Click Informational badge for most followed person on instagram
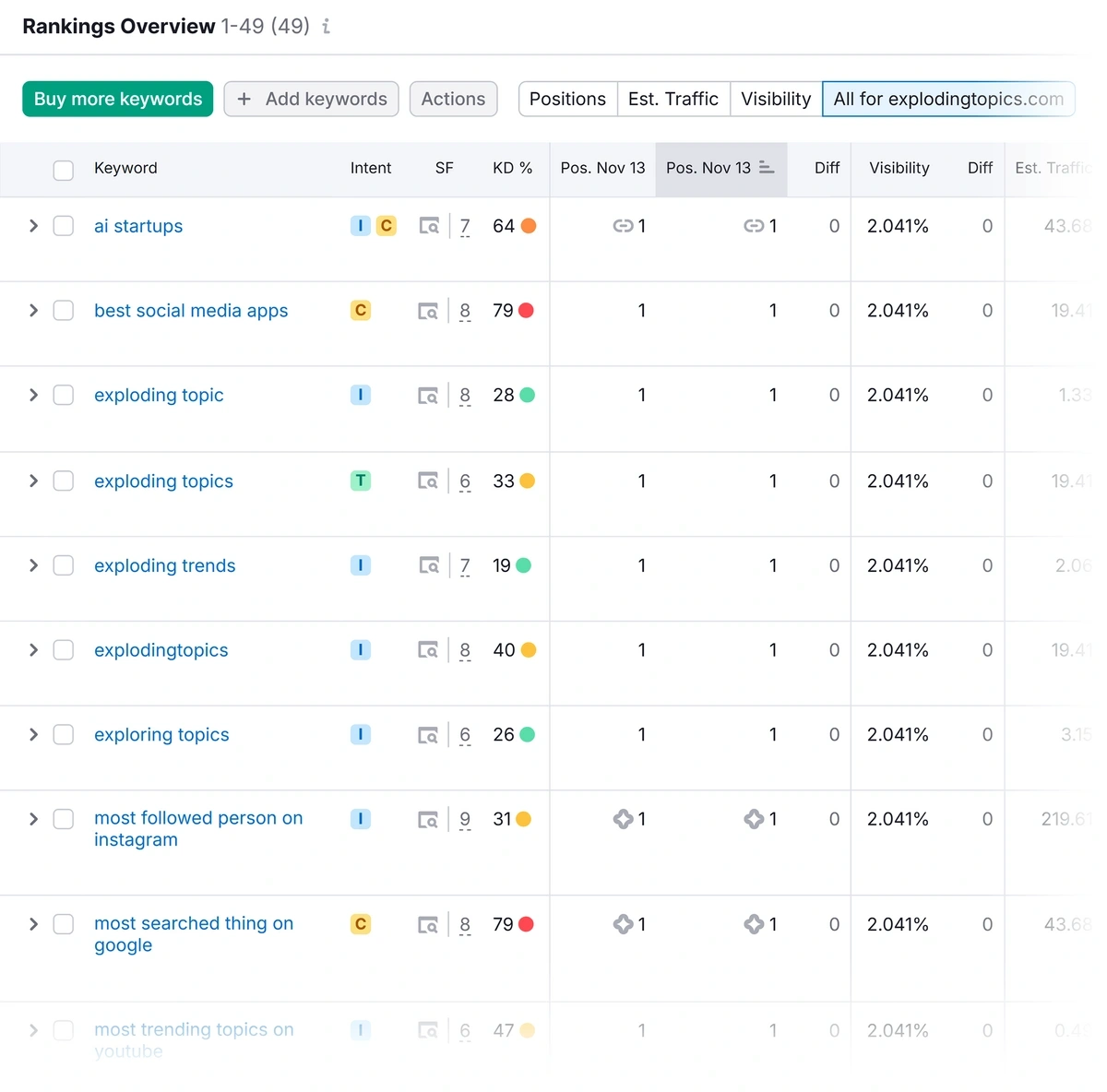The image size is (1107, 1092). [361, 819]
